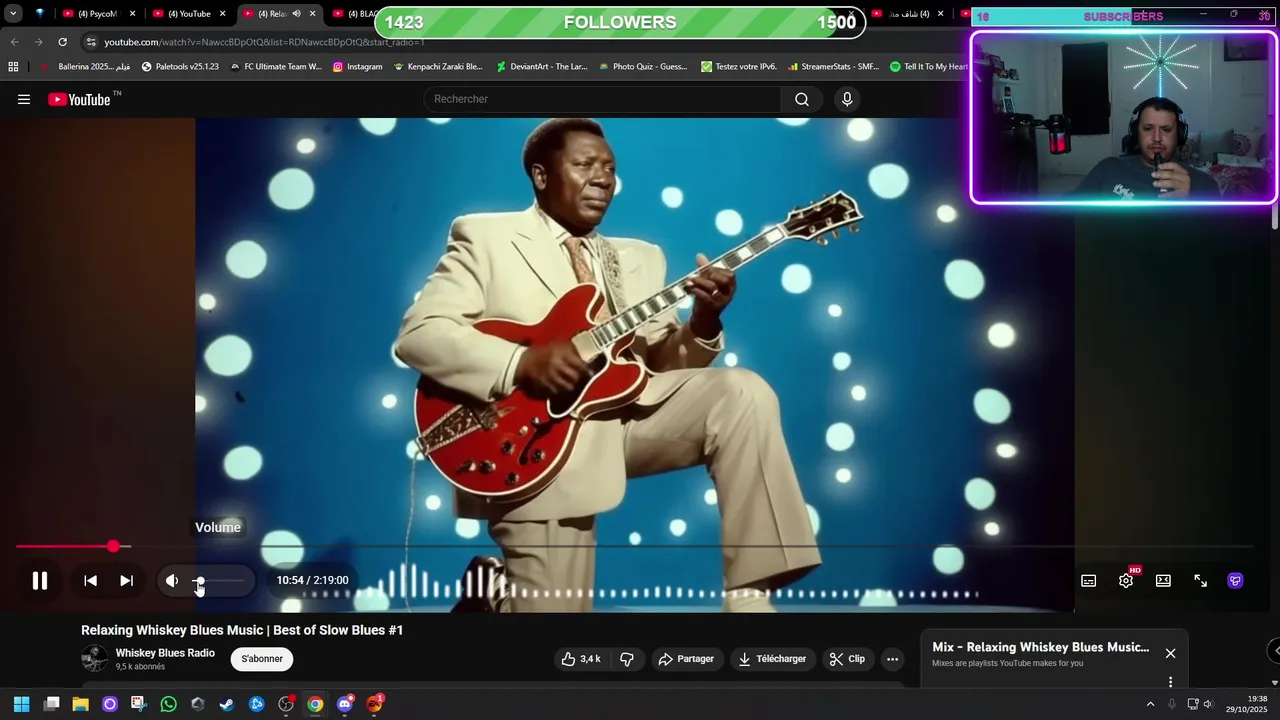The image size is (1280, 720).
Task: Open Chrome tab search dropdown arrow
Action: [13, 14]
